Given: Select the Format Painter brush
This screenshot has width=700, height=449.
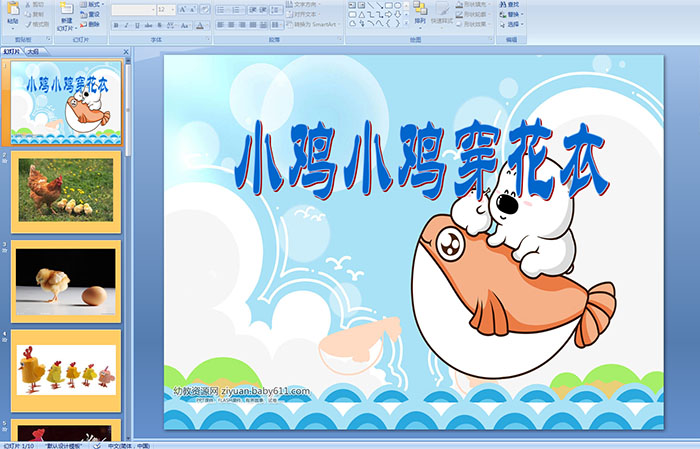Looking at the screenshot, I should click(x=28, y=24).
